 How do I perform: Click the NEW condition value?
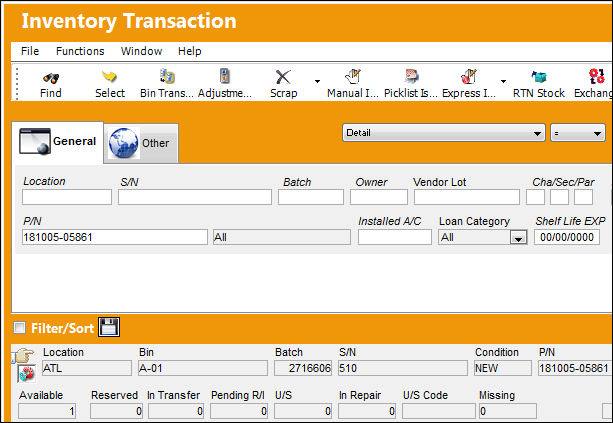click(503, 368)
